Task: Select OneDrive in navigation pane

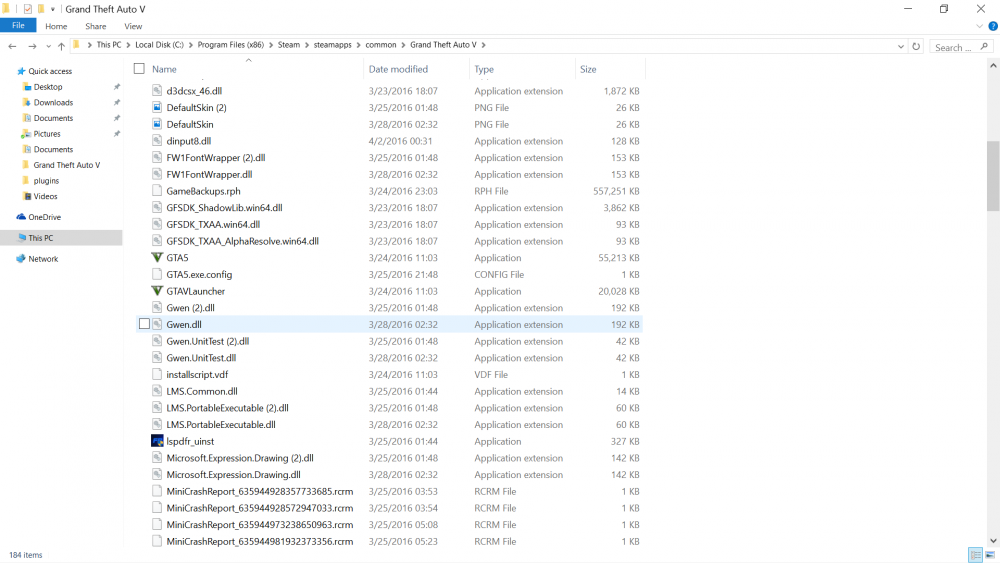Action: 44,217
